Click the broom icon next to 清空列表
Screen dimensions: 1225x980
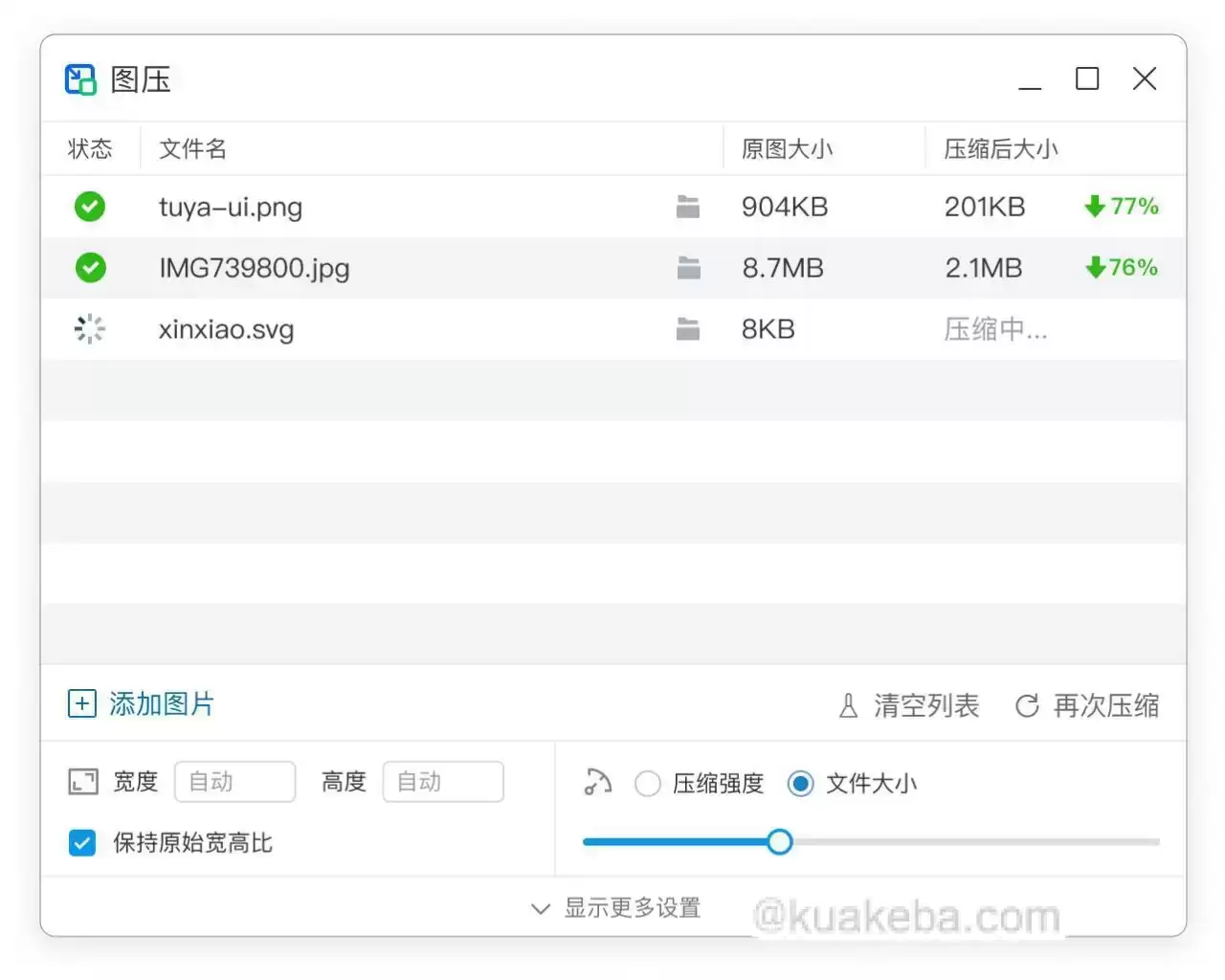coord(847,705)
